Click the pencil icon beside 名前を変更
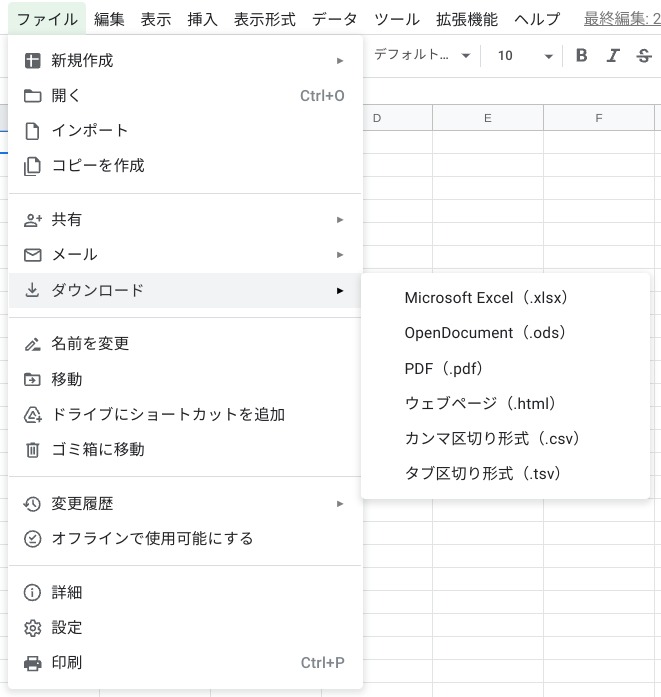 pos(33,344)
